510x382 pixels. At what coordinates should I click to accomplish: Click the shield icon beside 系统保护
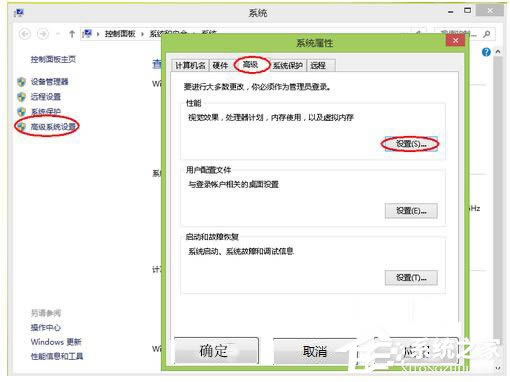tap(21, 112)
